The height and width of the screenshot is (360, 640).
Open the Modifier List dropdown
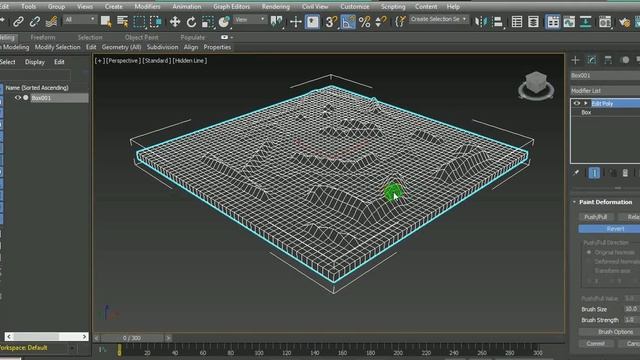[x=605, y=90]
